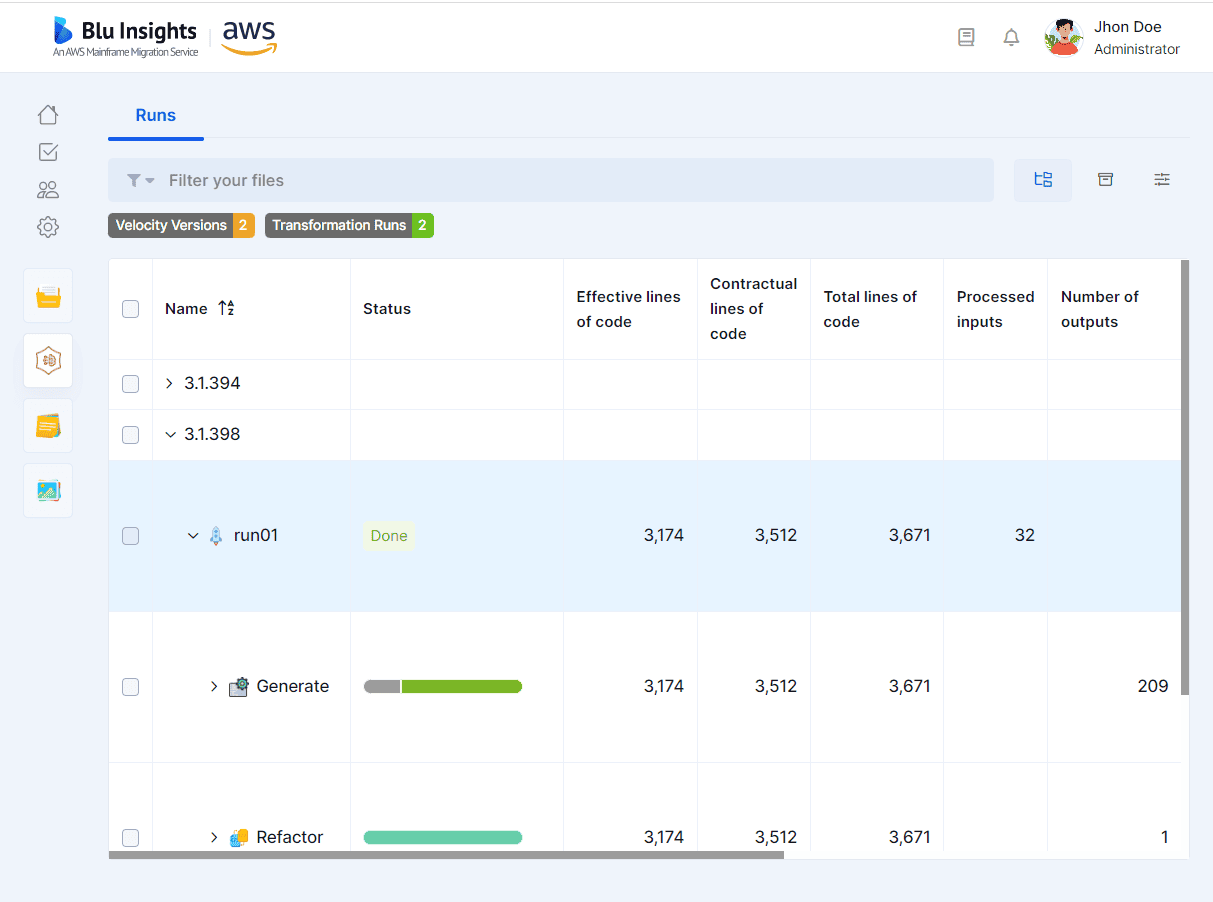Click the Administrator role text
1213x902 pixels.
click(x=1137, y=49)
